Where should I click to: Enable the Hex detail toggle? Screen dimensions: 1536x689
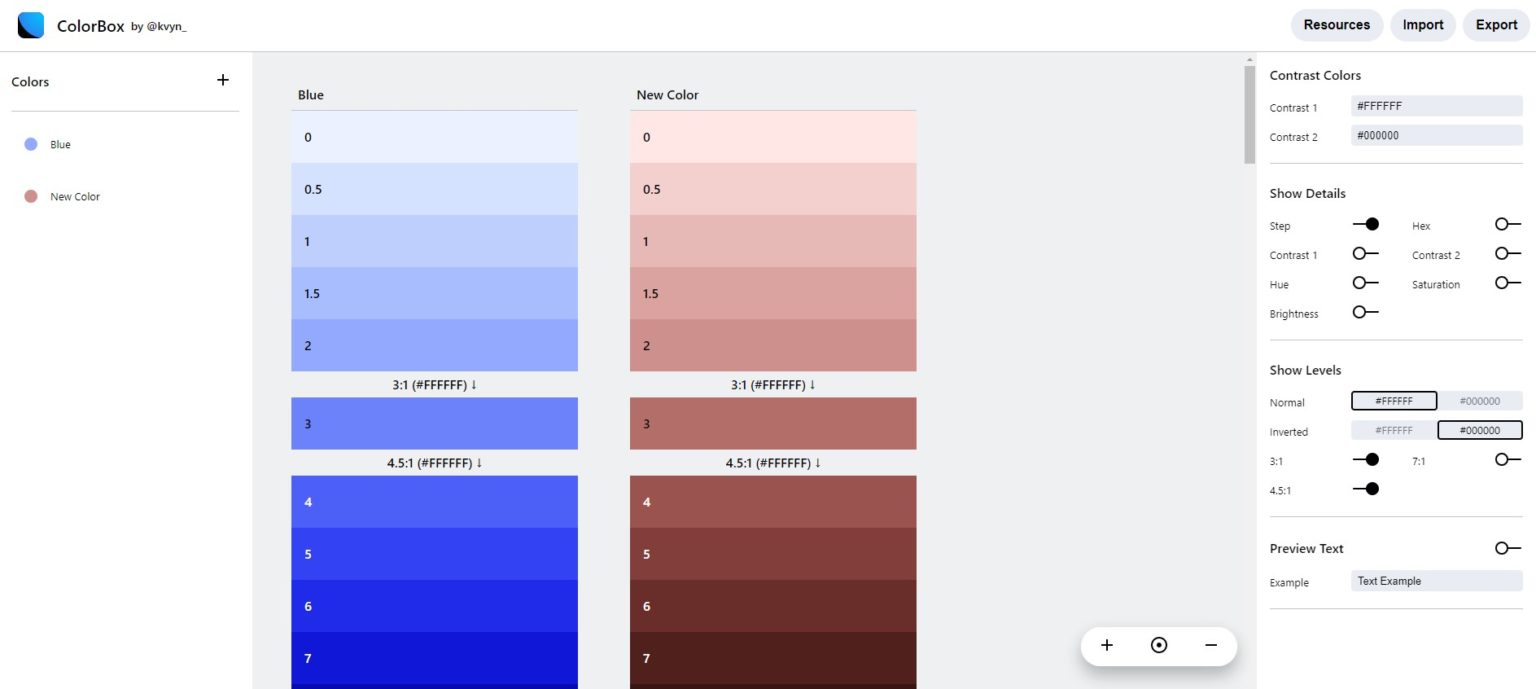(x=1505, y=224)
